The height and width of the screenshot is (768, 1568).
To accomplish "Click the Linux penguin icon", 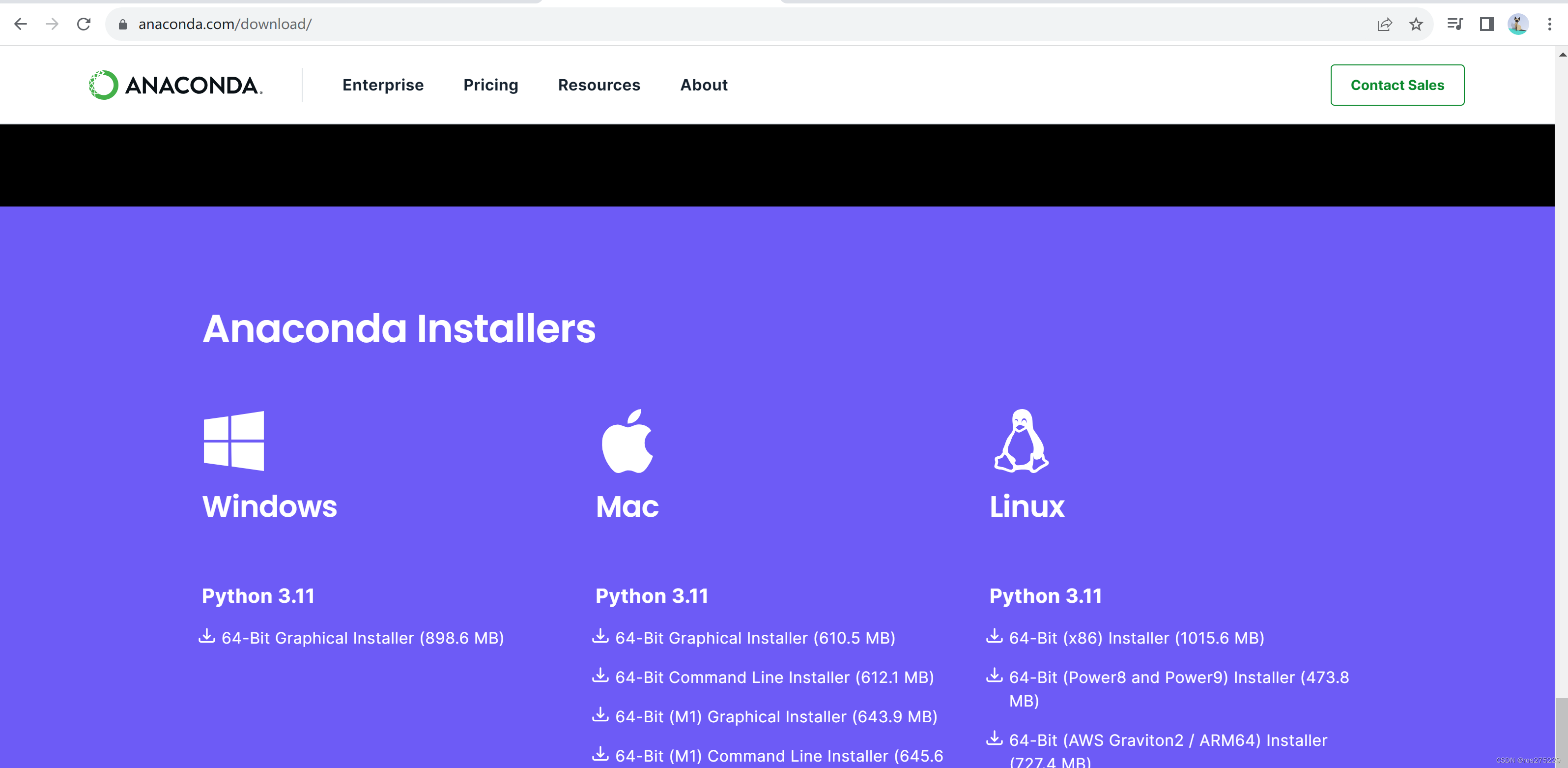I will [1022, 441].
